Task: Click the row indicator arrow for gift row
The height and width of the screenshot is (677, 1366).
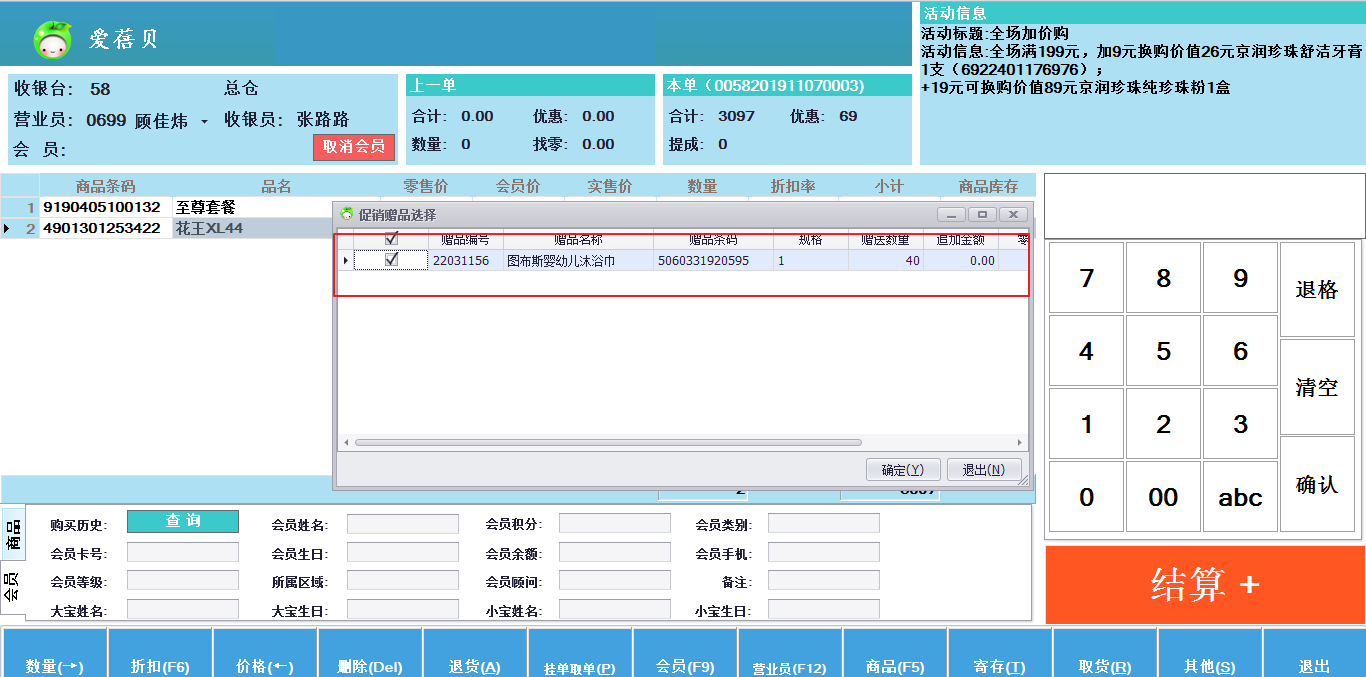Action: tap(346, 261)
